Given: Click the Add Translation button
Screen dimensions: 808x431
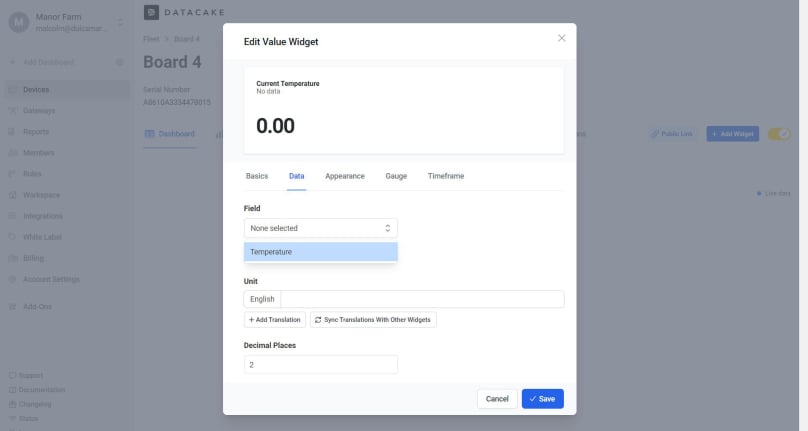Looking at the screenshot, I should tap(274, 320).
